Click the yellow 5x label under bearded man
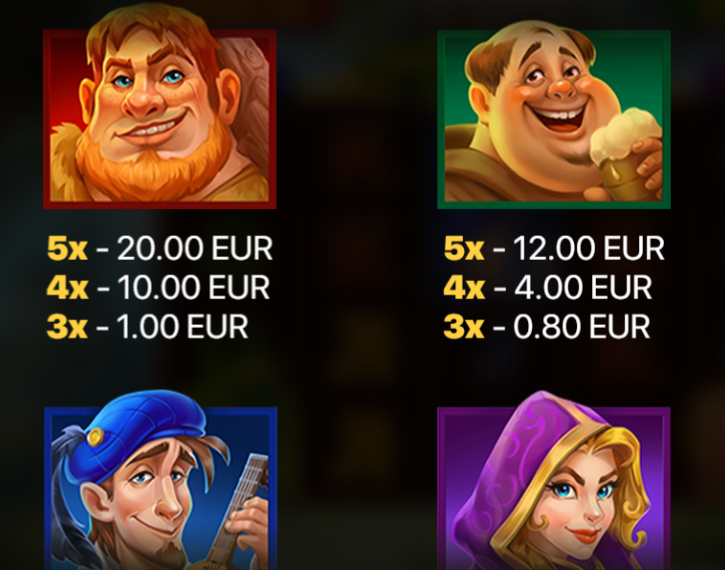Viewport: 725px width, 570px height. point(68,249)
